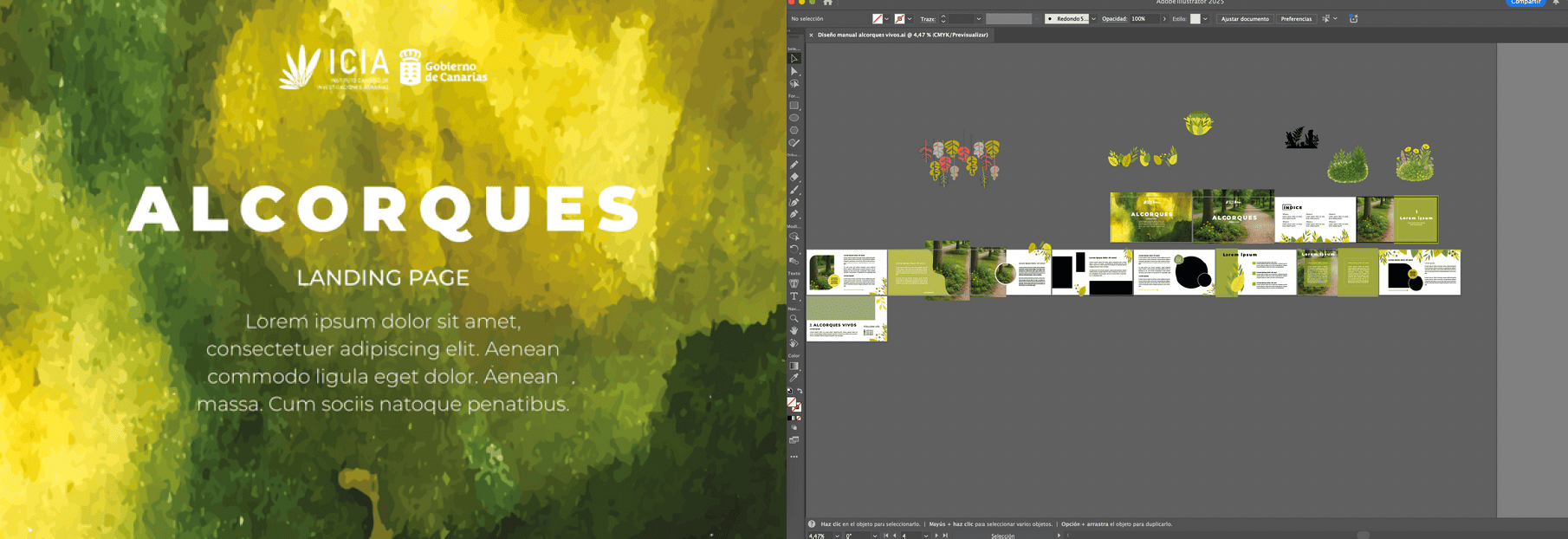Click the Ajustar documento button
The width and height of the screenshot is (1568, 539).
point(1245,19)
